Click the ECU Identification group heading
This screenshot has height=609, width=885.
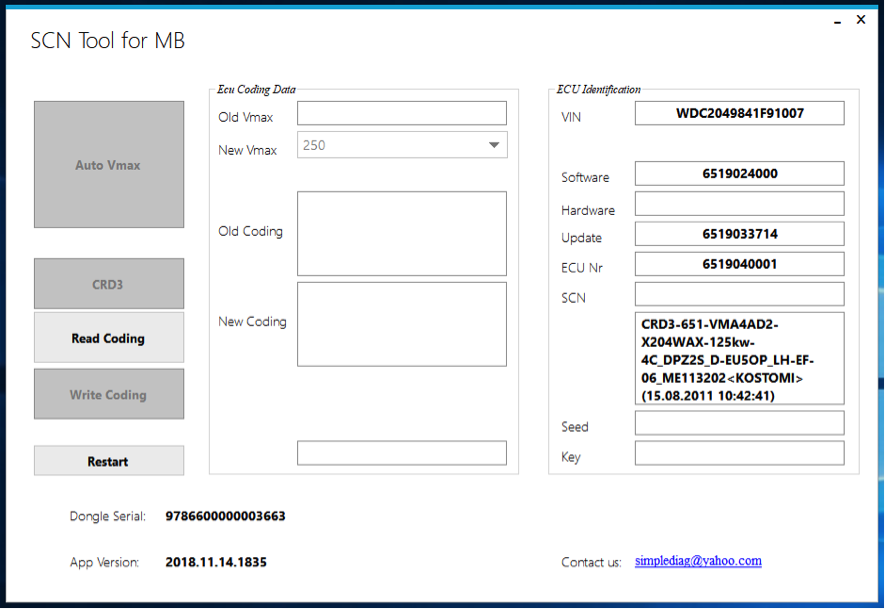point(598,89)
